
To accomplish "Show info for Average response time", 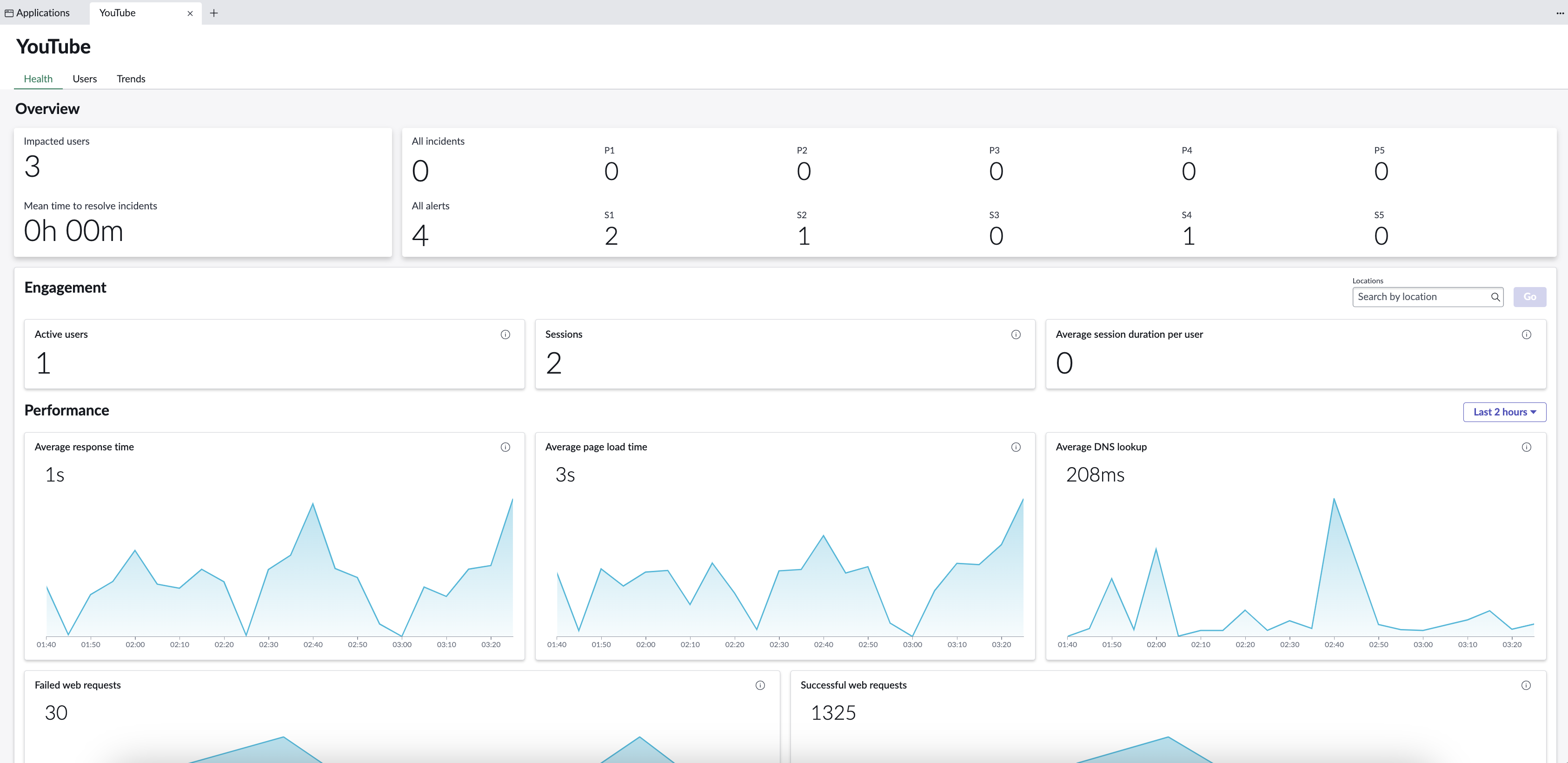I will tap(505, 447).
